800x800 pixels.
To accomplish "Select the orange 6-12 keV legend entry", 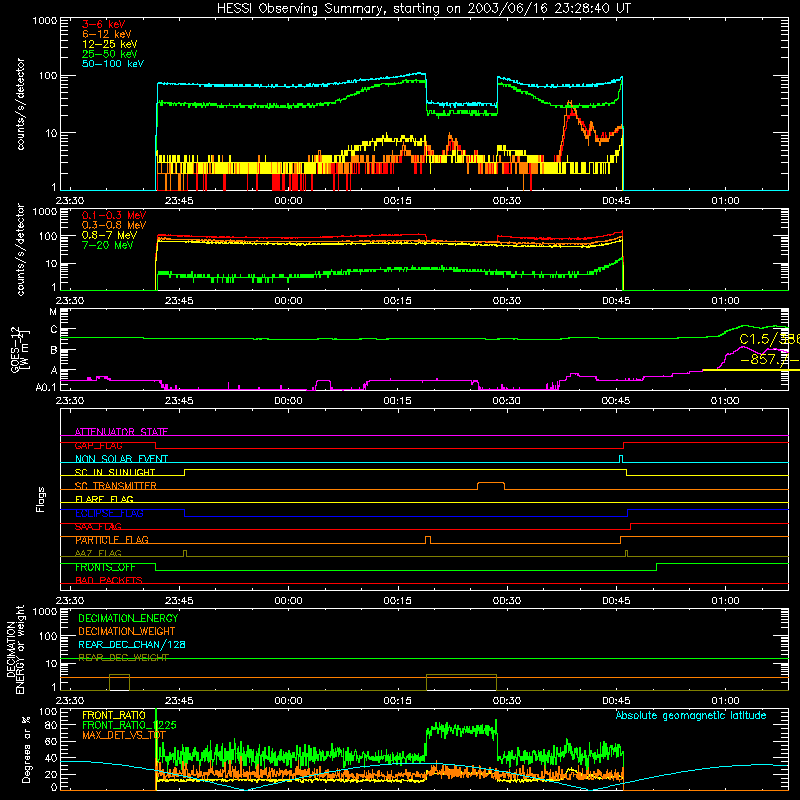I will pyautogui.click(x=107, y=34).
